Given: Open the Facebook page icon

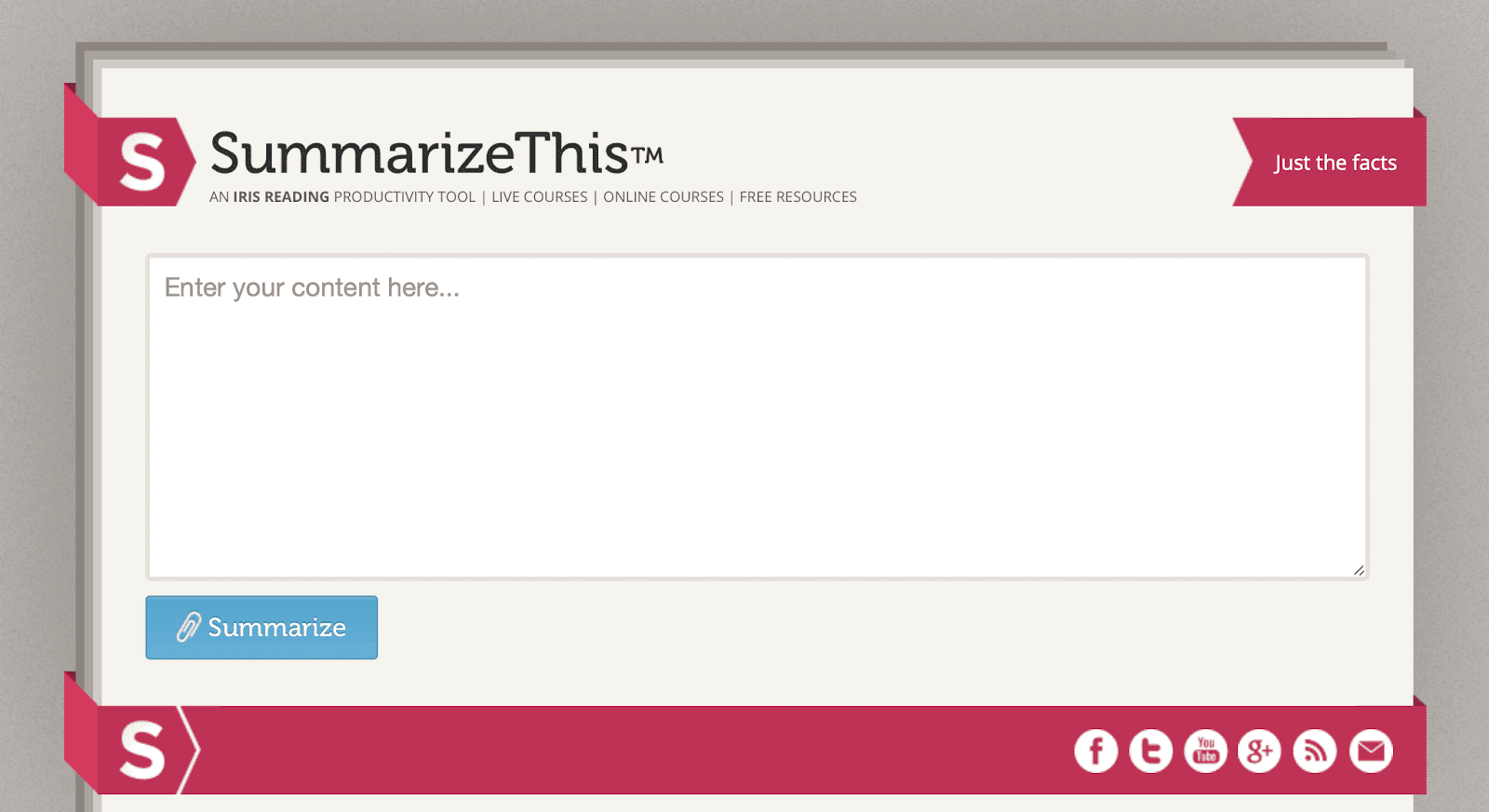Looking at the screenshot, I should (1096, 751).
